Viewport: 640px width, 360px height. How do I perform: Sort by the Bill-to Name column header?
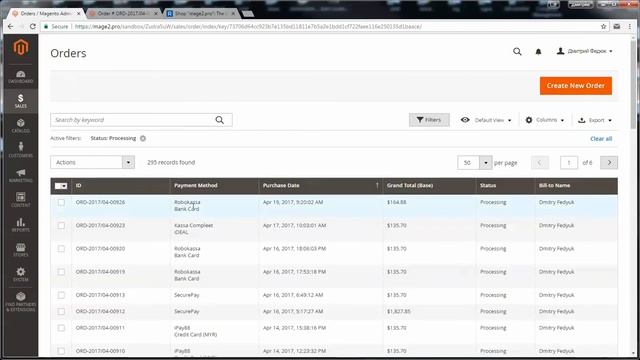(576, 186)
